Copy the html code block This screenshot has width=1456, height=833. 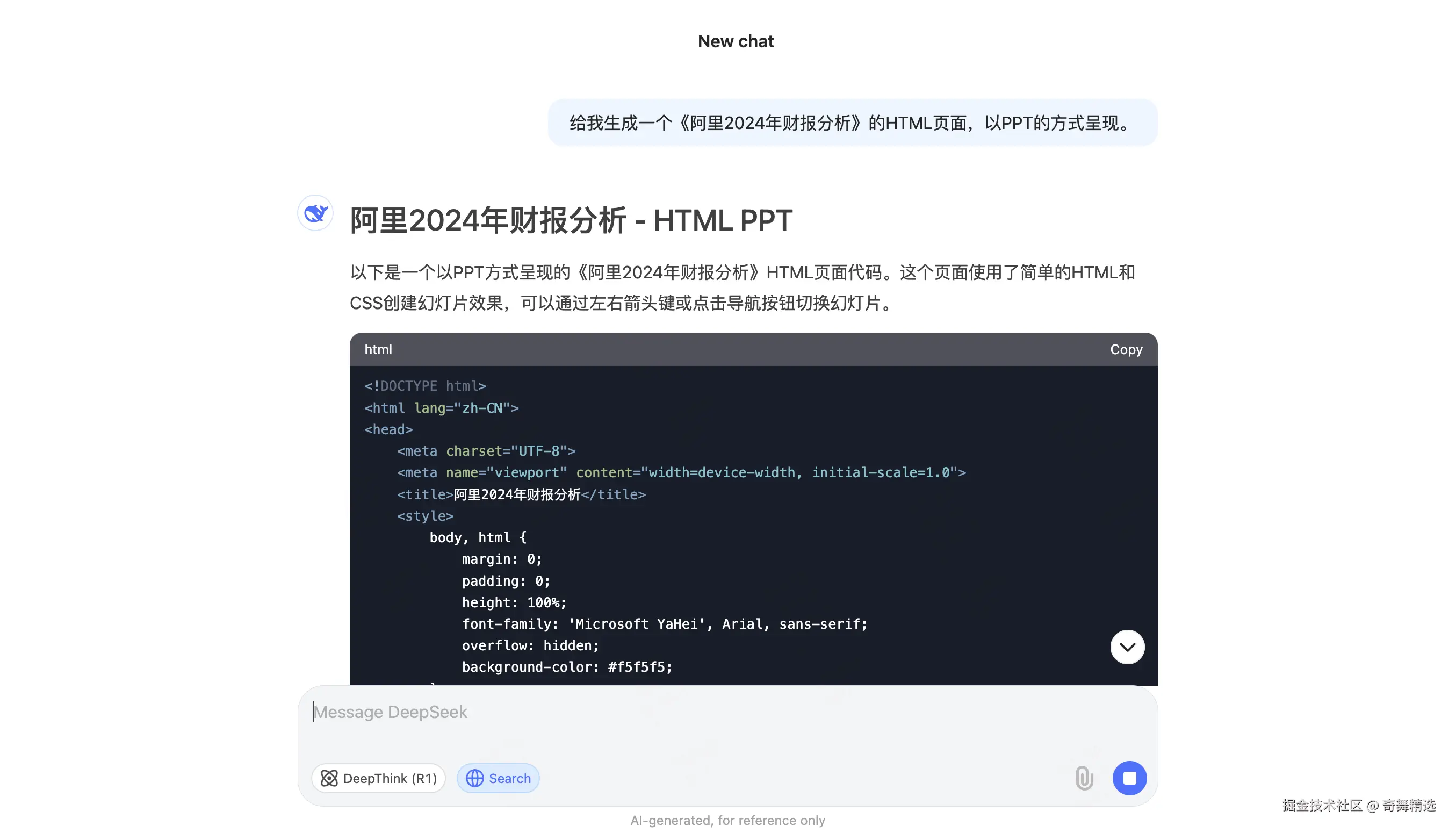point(1126,349)
